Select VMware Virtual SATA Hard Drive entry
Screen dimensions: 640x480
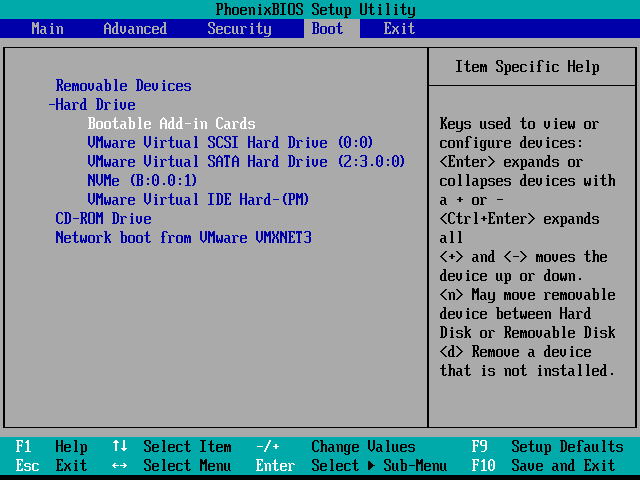tap(246, 162)
